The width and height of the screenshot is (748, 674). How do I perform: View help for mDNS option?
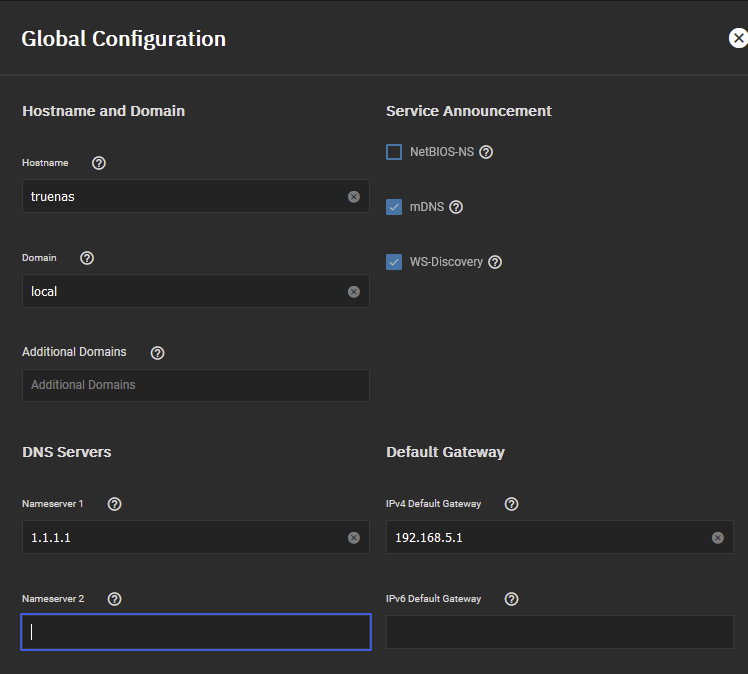click(456, 207)
